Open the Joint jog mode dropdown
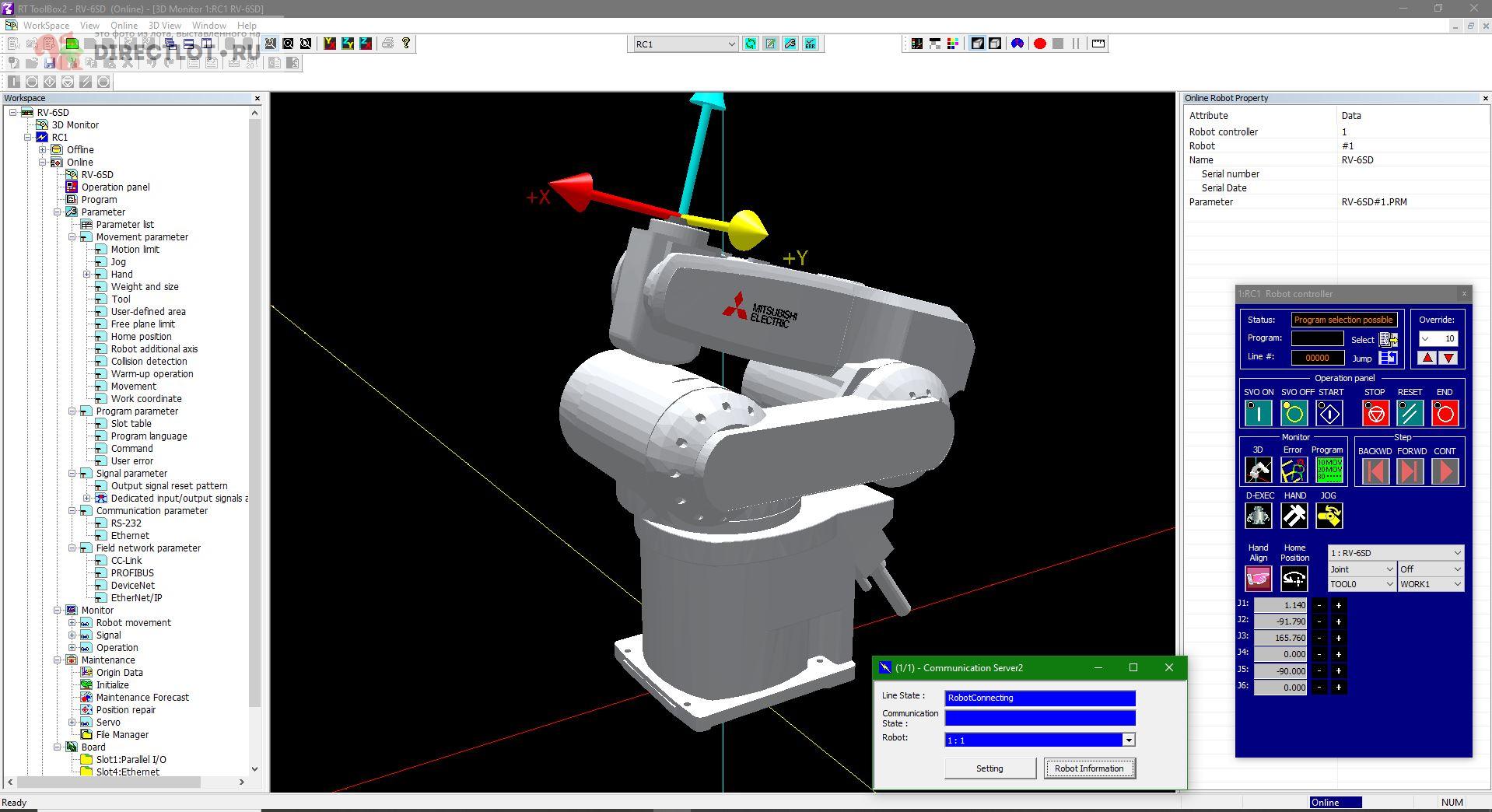Image resolution: width=1492 pixels, height=812 pixels. click(x=1361, y=569)
